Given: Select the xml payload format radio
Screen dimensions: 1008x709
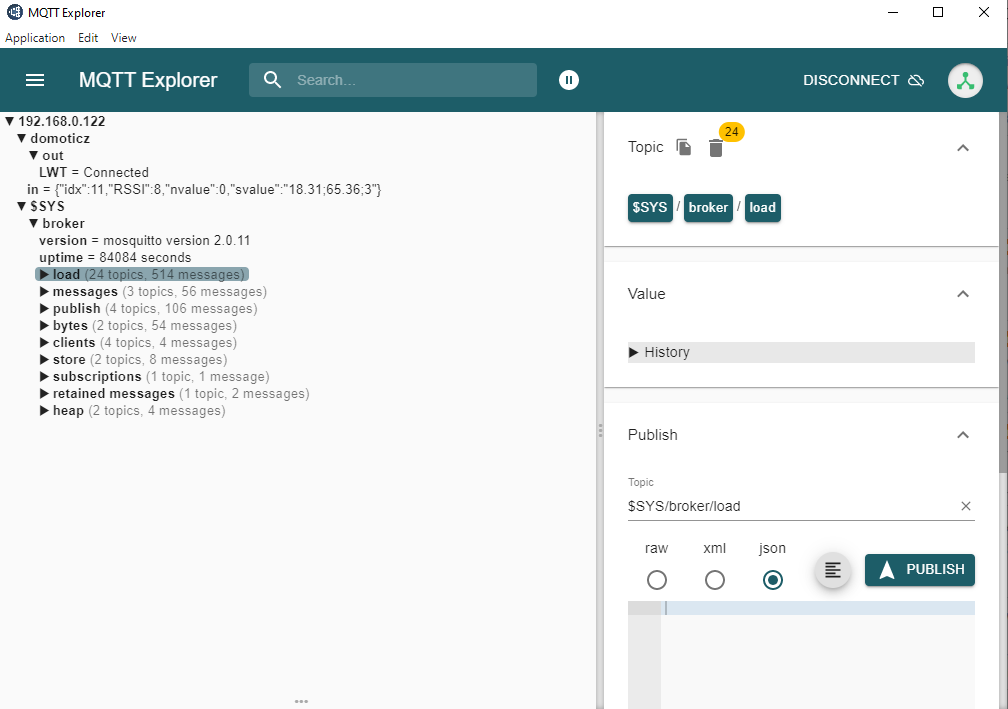Looking at the screenshot, I should 714,580.
